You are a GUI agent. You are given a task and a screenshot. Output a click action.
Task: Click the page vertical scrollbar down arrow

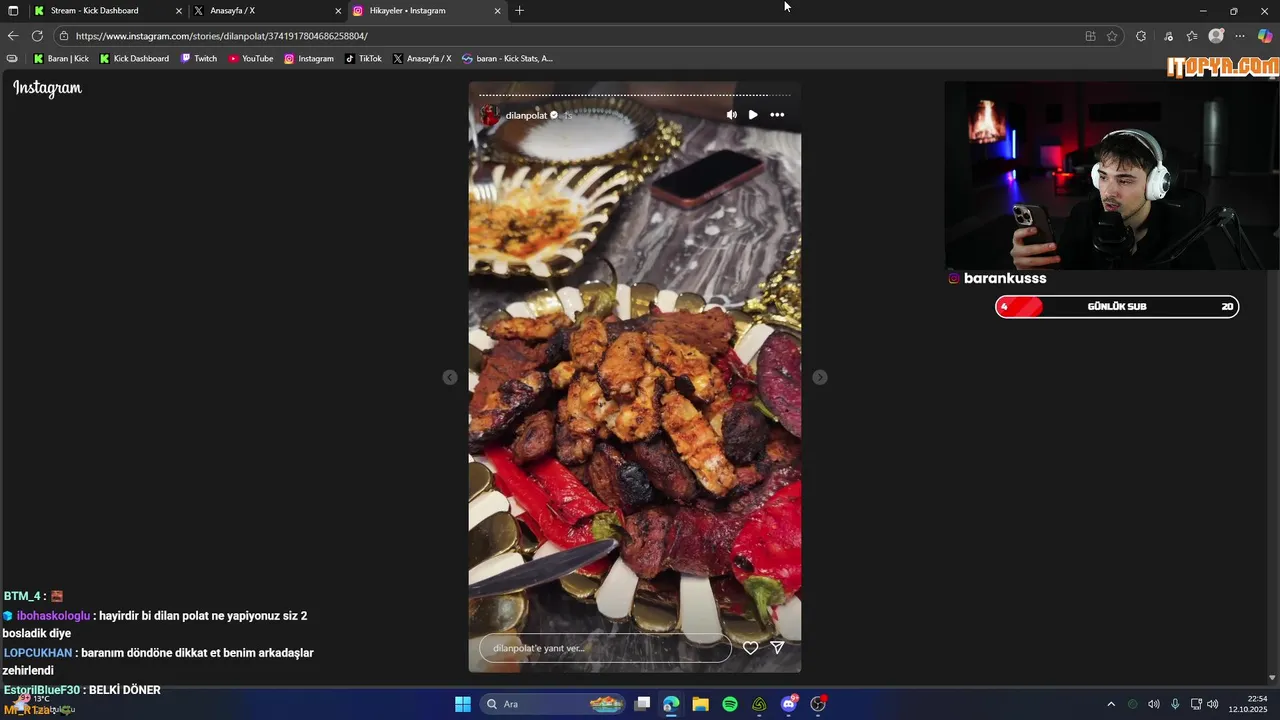(x=1272, y=678)
